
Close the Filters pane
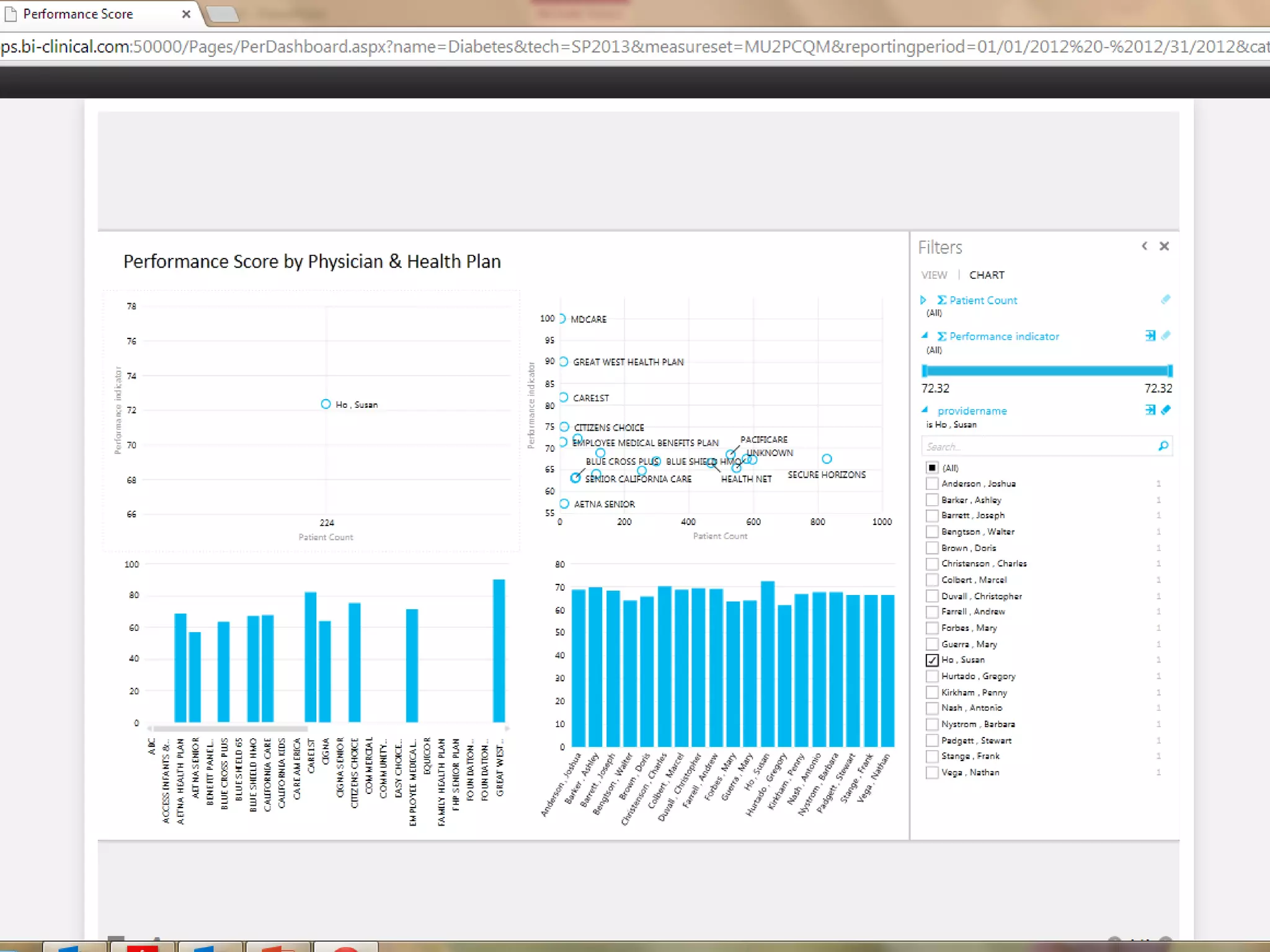(1164, 246)
